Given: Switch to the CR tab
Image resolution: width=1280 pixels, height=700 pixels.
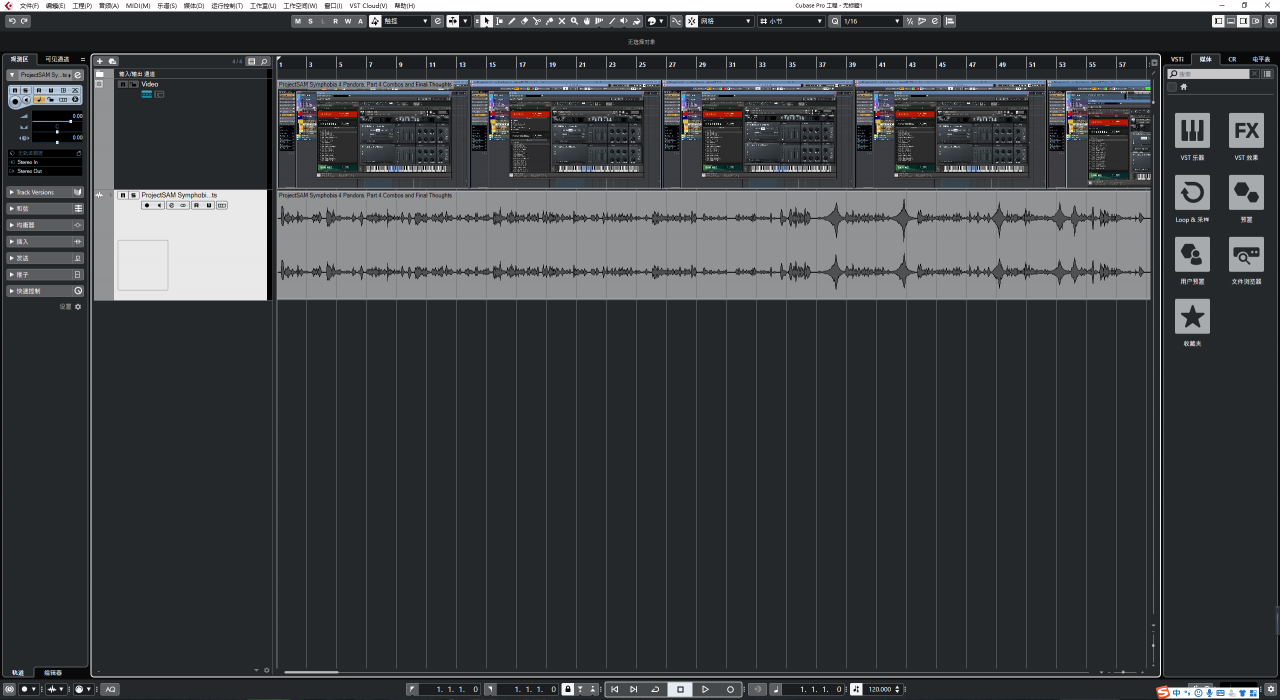Looking at the screenshot, I should click(1232, 59).
